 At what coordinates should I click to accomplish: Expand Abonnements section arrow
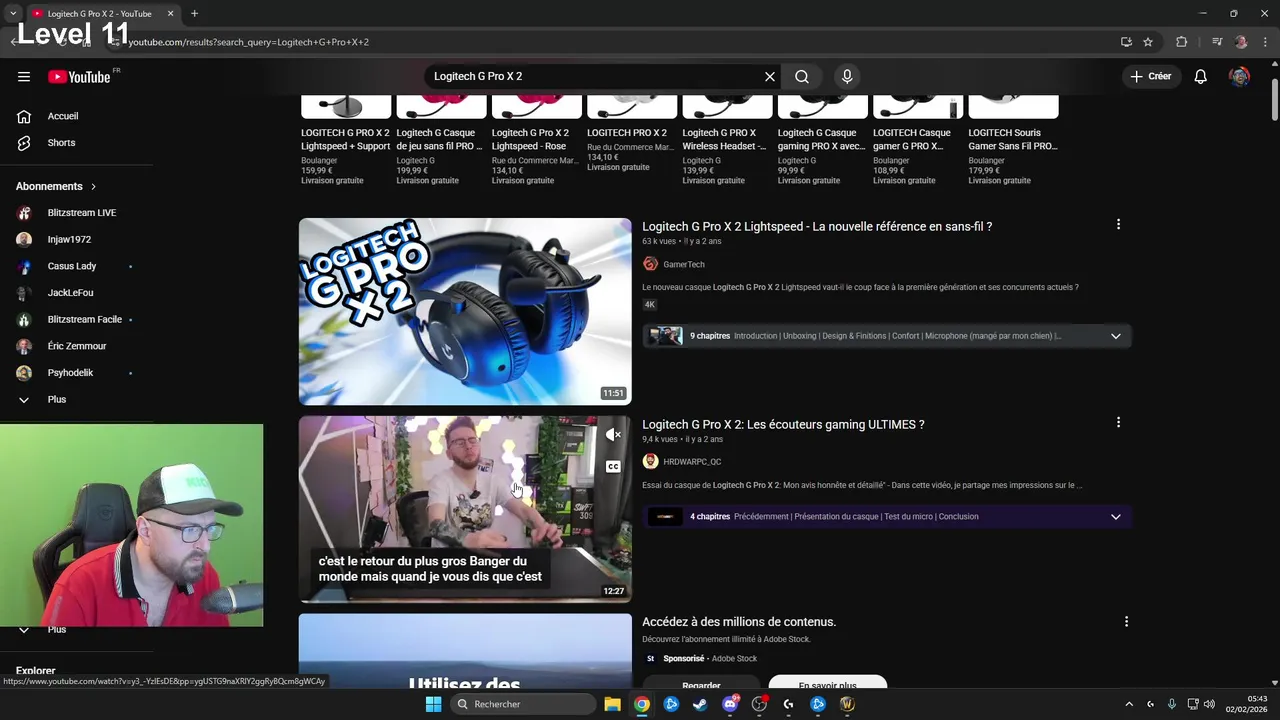tap(94, 186)
